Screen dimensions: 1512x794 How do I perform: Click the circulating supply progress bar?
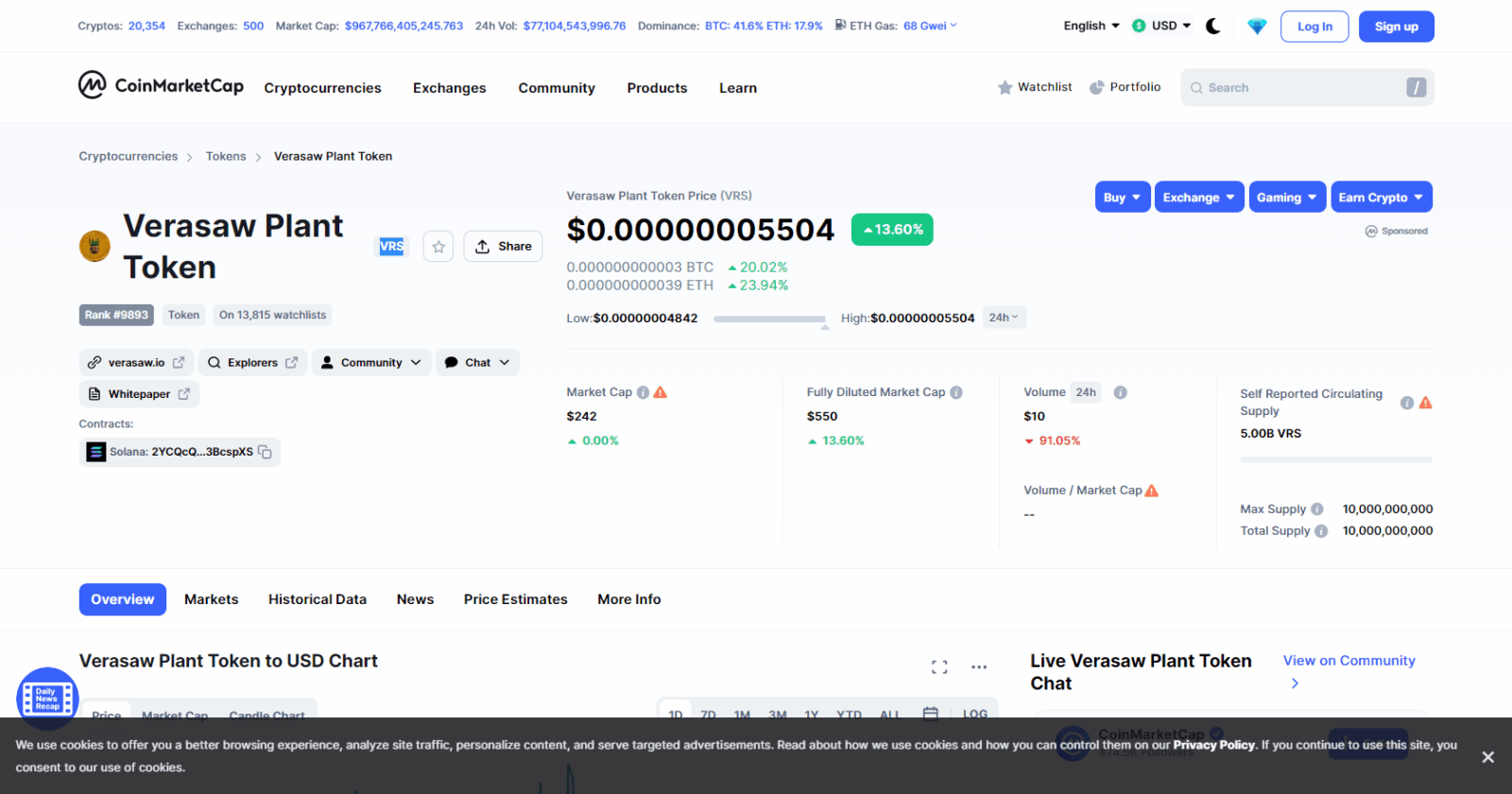[x=1336, y=459]
